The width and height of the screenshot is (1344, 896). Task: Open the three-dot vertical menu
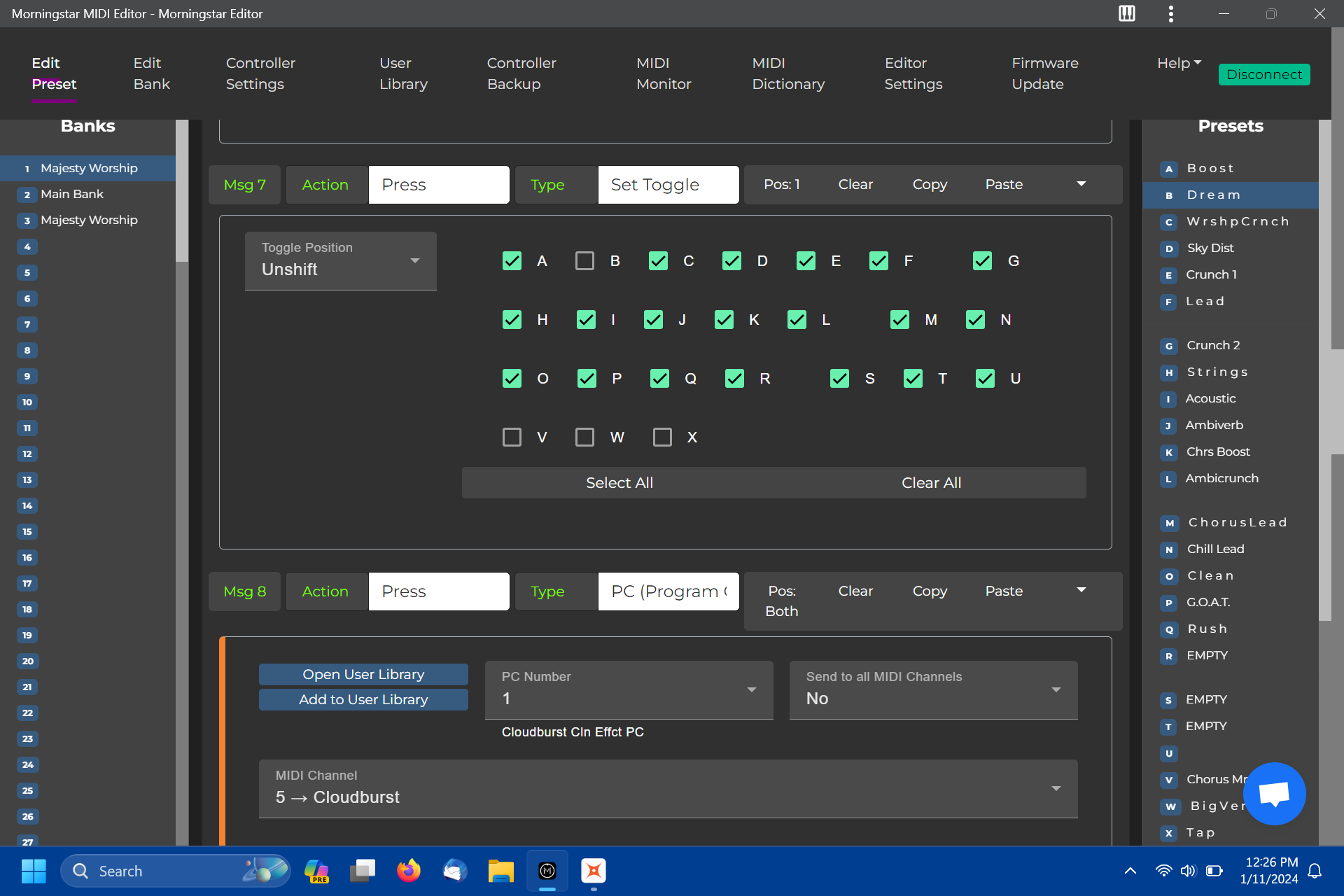(x=1170, y=13)
